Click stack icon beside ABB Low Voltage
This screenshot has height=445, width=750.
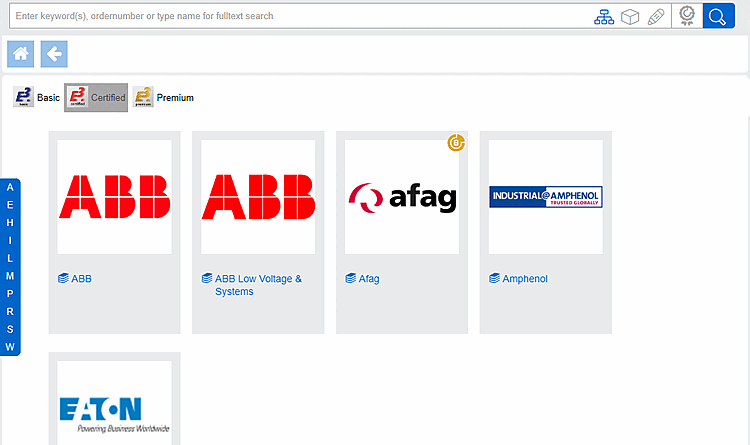click(207, 278)
